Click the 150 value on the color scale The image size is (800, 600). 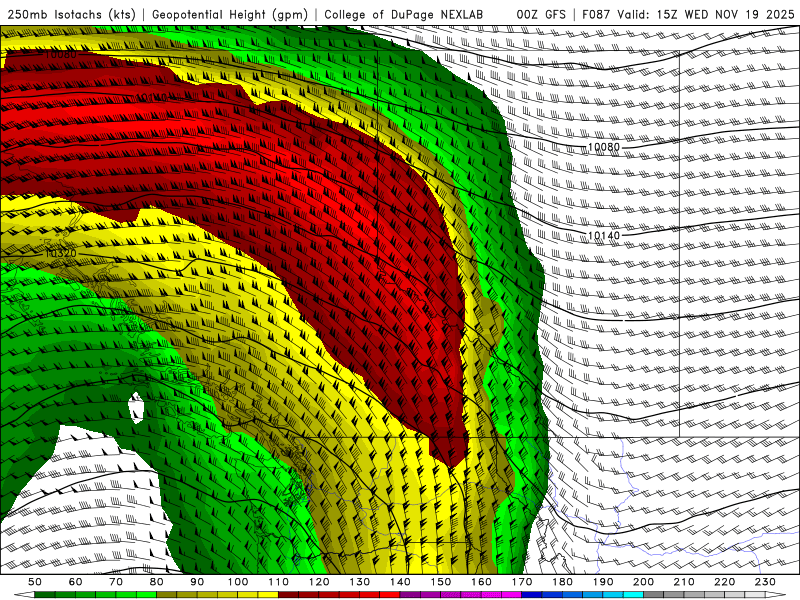(x=441, y=582)
